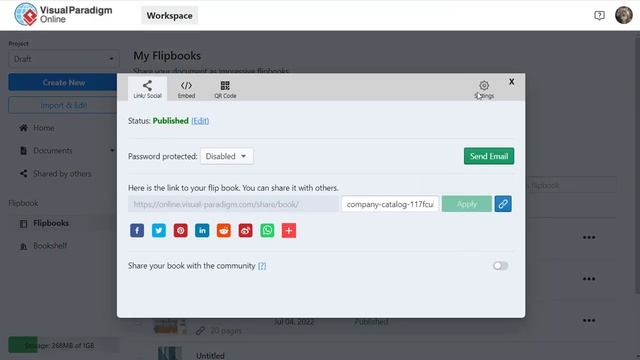Click the Apply button
The height and width of the screenshot is (360, 640).
click(467, 204)
